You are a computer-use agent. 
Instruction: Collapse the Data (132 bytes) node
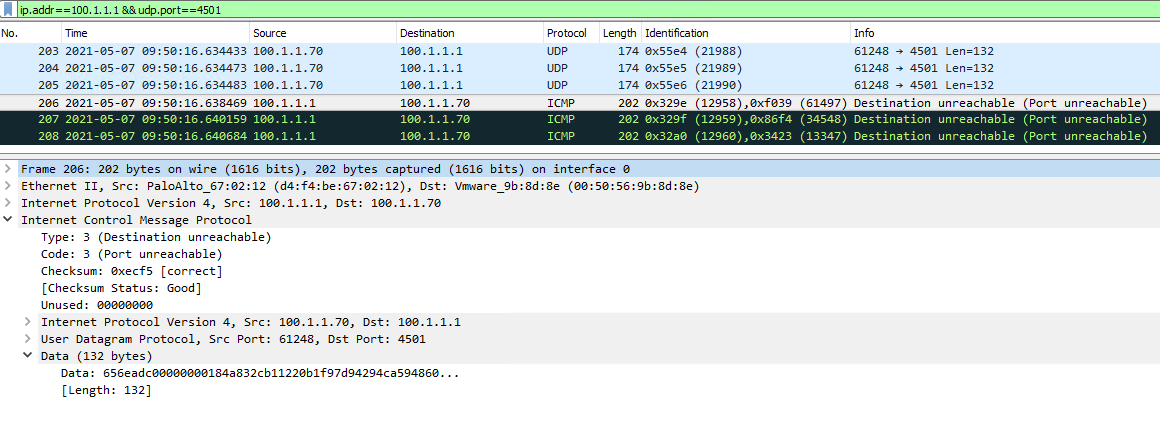27,356
